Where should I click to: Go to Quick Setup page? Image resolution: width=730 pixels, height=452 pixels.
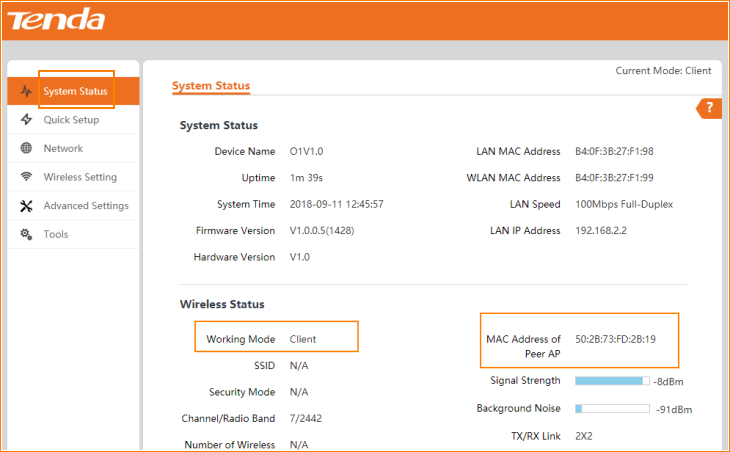click(71, 120)
